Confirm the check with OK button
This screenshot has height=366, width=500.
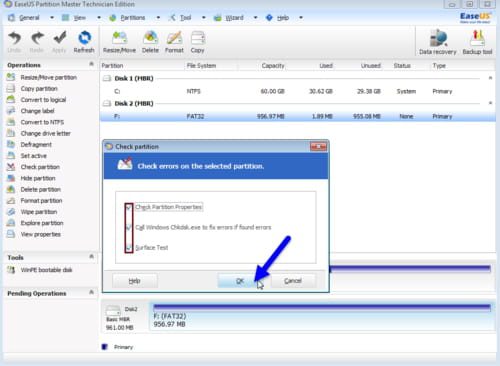240,281
